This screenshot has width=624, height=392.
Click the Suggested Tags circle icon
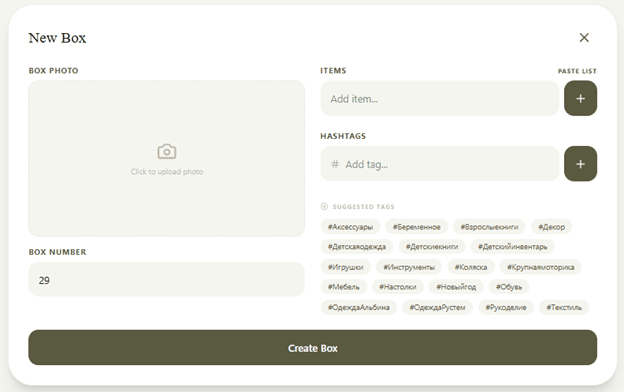tap(324, 207)
